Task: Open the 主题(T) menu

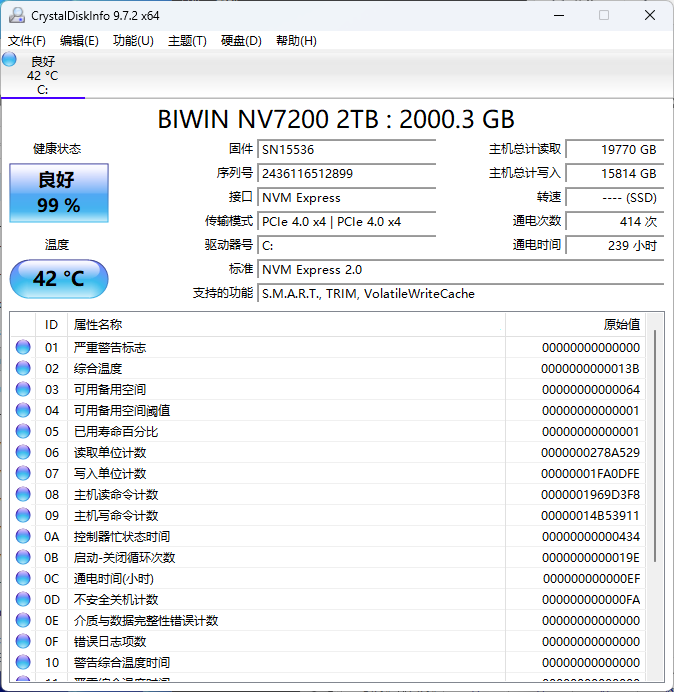Action: 187,41
